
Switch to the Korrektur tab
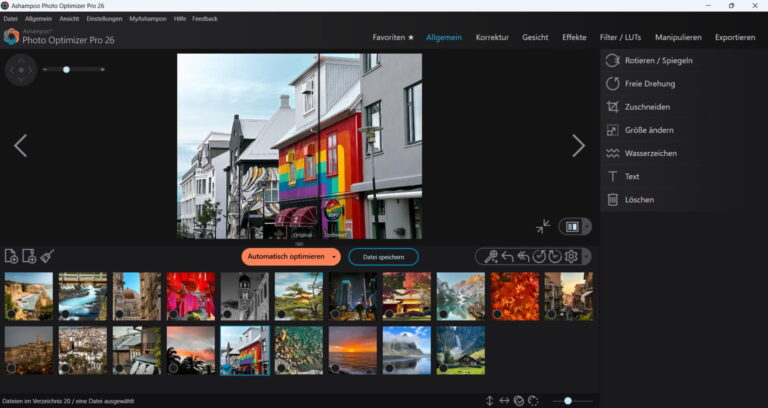click(492, 37)
